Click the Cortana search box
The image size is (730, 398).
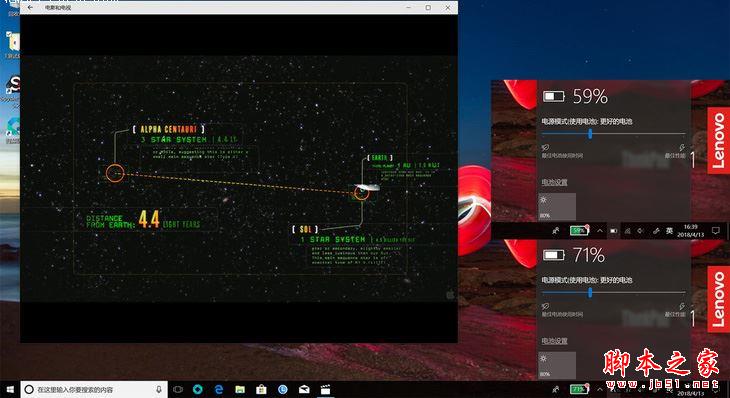tap(94, 390)
